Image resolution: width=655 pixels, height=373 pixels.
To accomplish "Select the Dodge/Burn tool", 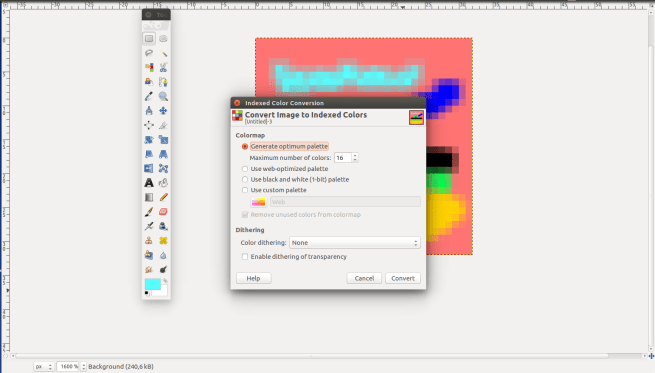I will [163, 269].
